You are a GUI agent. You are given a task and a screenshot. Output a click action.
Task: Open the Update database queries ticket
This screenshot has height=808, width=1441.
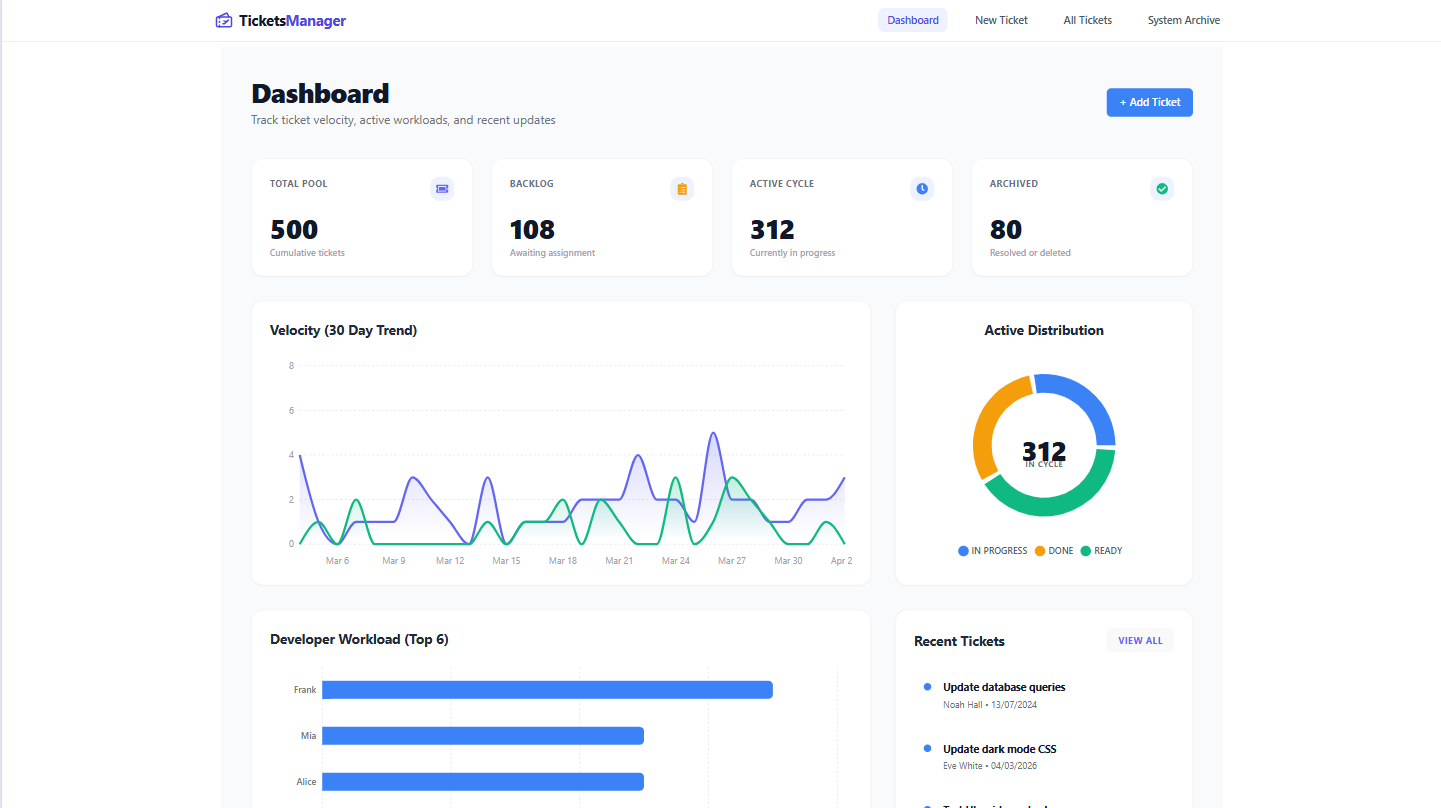coord(1004,687)
